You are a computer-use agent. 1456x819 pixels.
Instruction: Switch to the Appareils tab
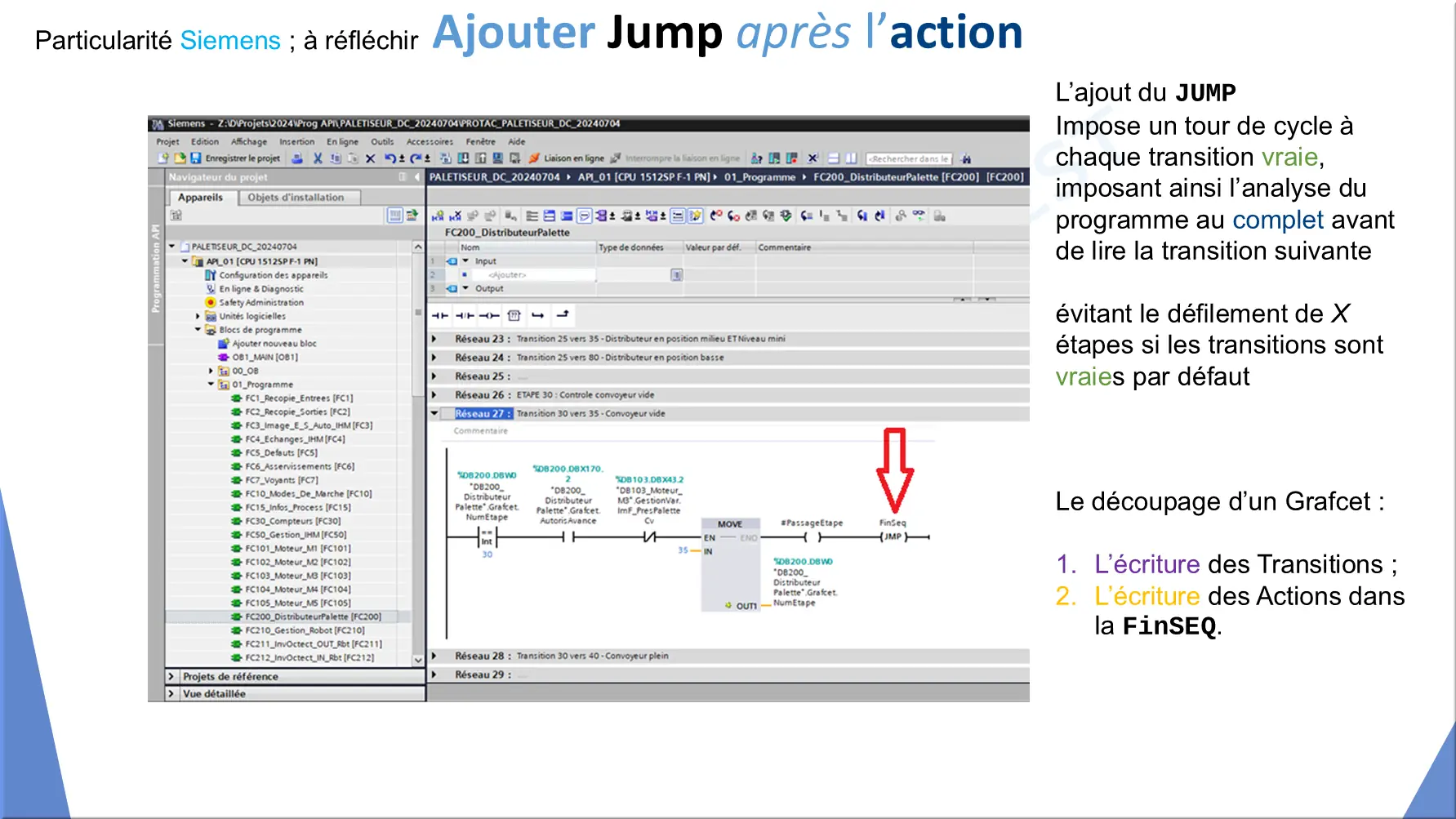tap(201, 197)
